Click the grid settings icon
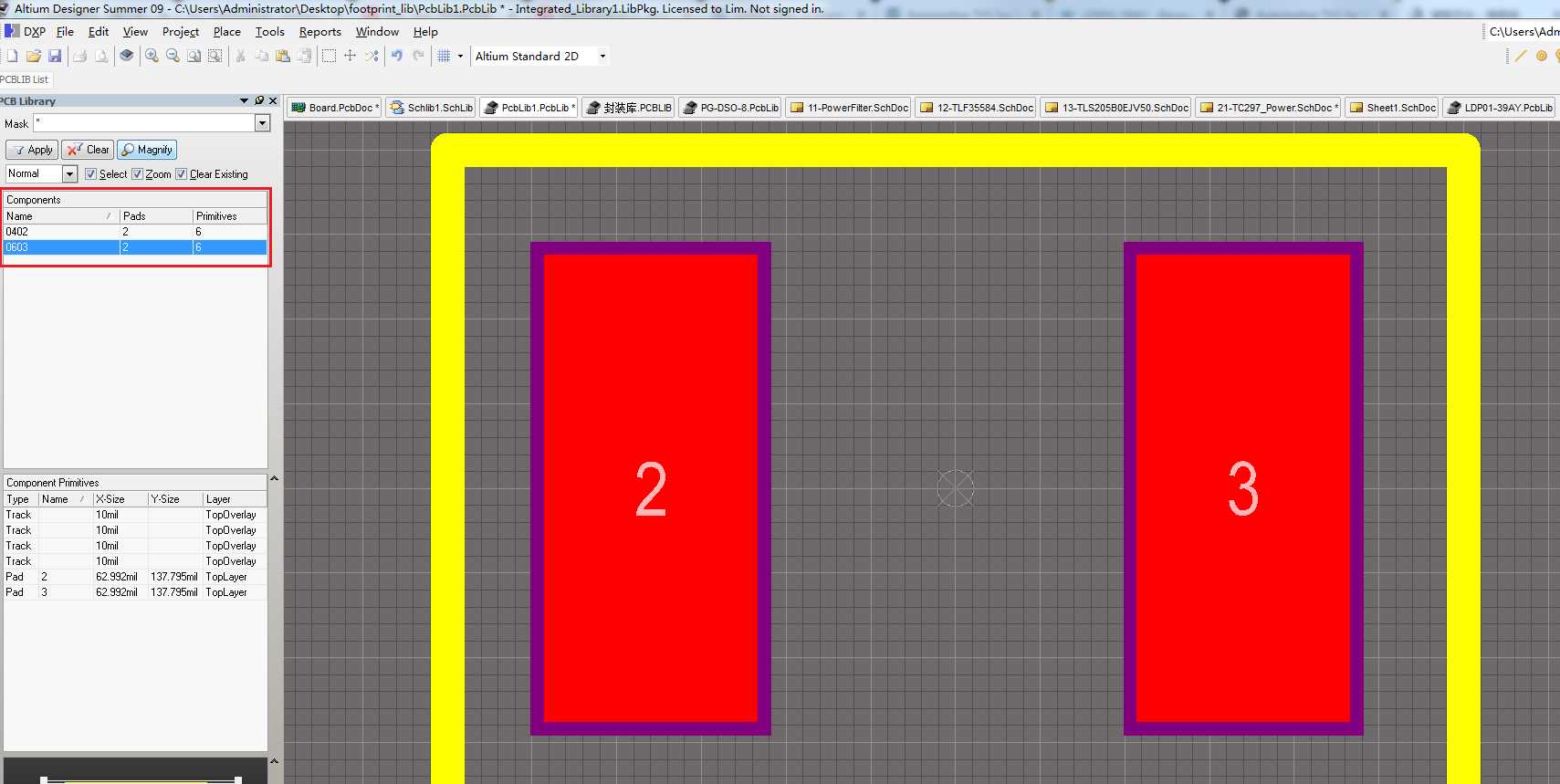Image resolution: width=1560 pixels, height=784 pixels. point(444,56)
